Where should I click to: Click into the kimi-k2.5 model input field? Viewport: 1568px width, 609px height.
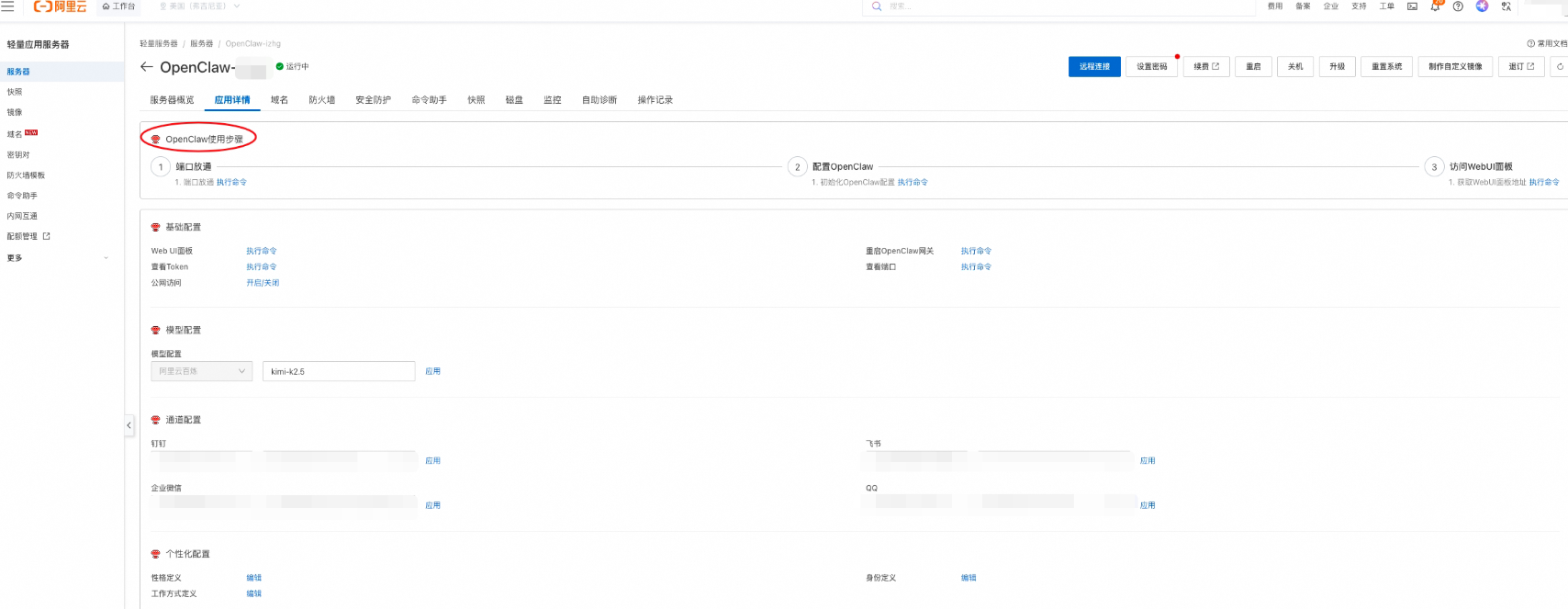tap(339, 371)
